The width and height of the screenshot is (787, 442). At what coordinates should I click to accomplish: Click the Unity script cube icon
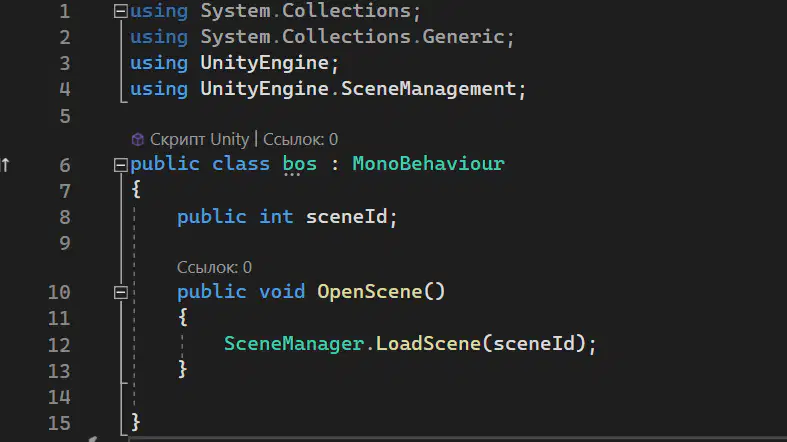138,139
